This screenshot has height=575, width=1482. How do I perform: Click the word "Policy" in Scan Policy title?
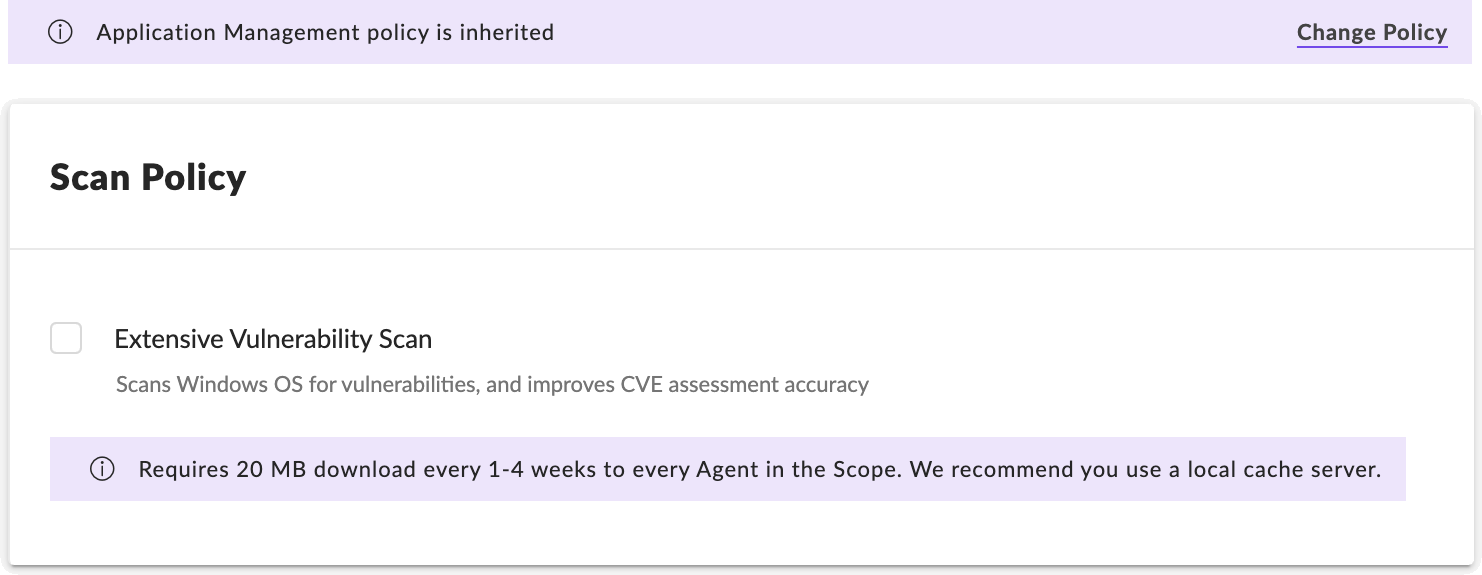[194, 178]
